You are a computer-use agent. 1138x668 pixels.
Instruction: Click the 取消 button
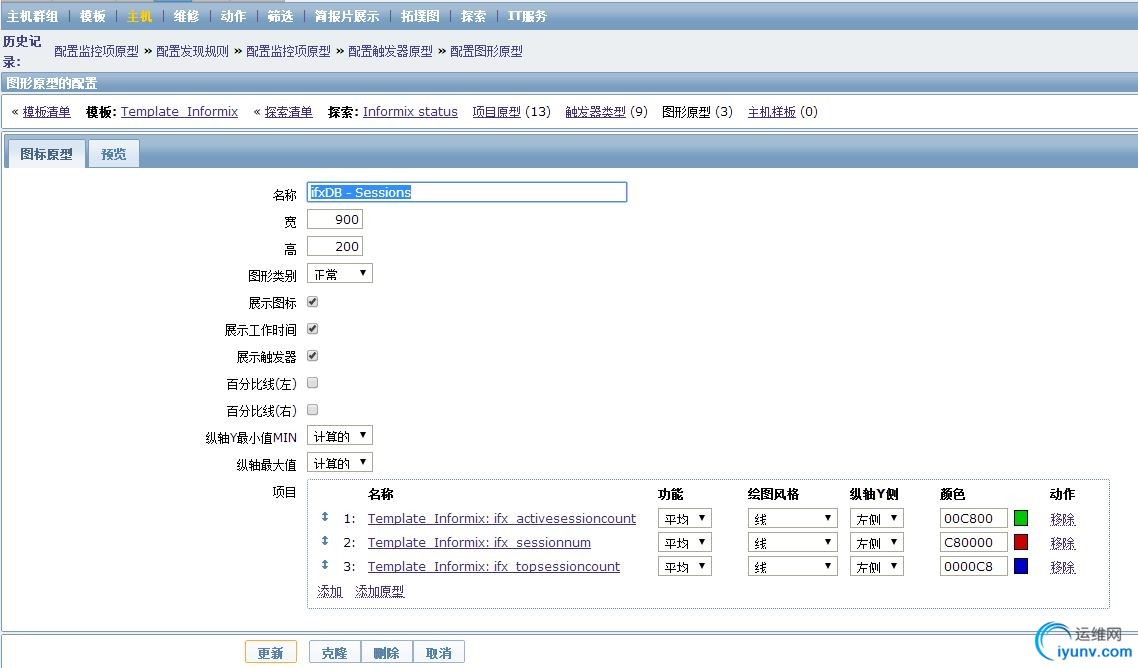(x=438, y=653)
